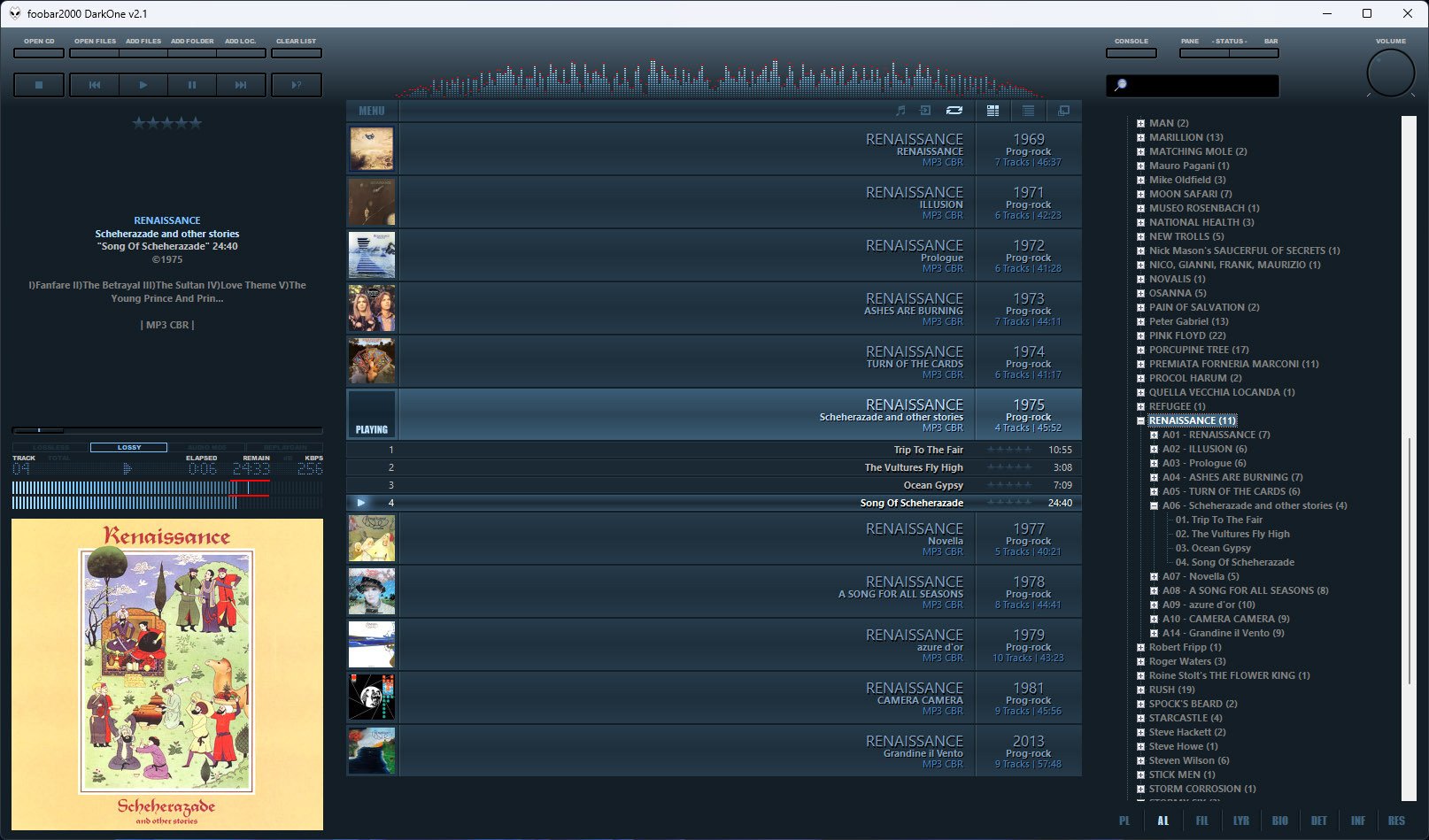
Task: Expand the PINK FLOYD (22) node
Action: pos(1141,335)
